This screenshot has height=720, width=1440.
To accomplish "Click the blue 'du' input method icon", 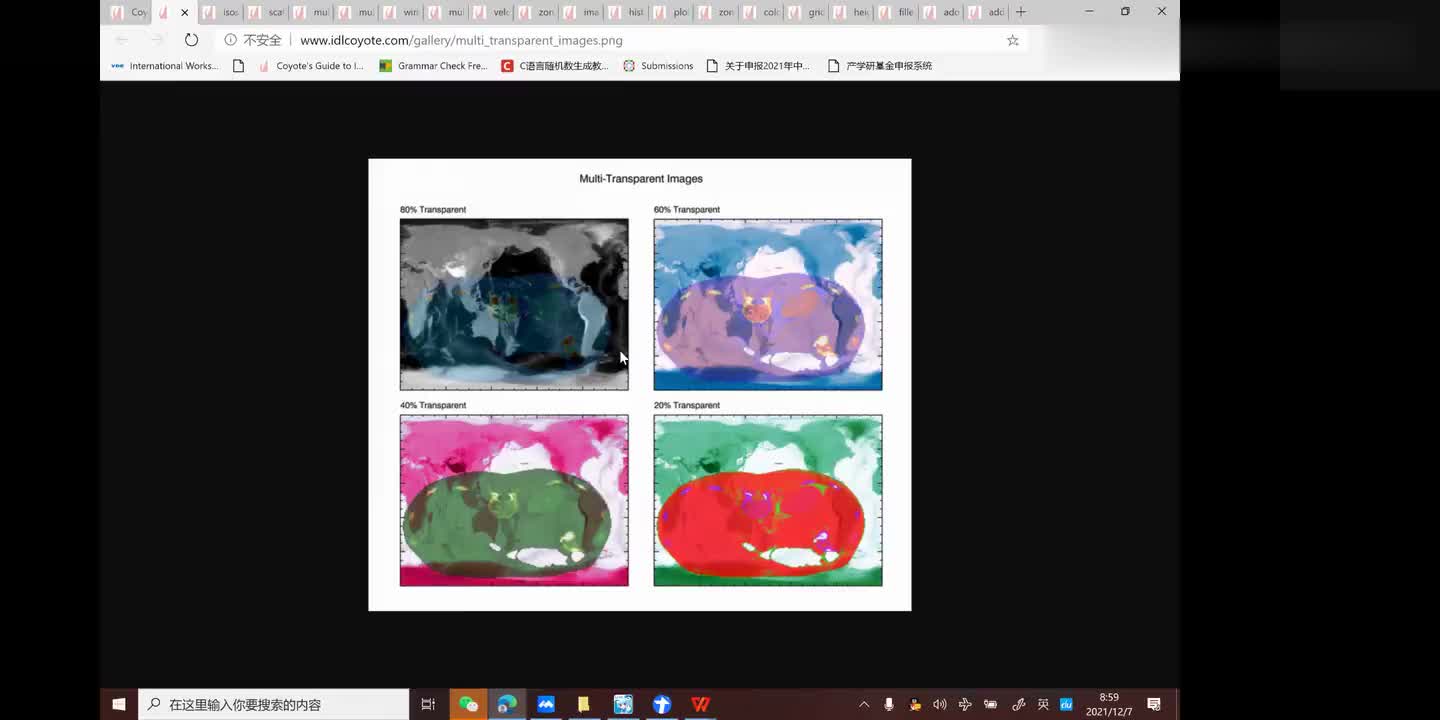I will coord(1066,704).
